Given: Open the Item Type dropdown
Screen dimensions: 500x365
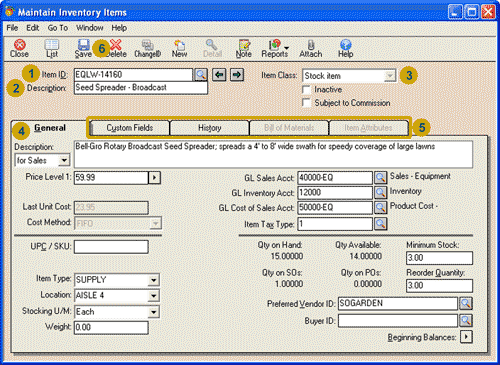Looking at the screenshot, I should [153, 280].
